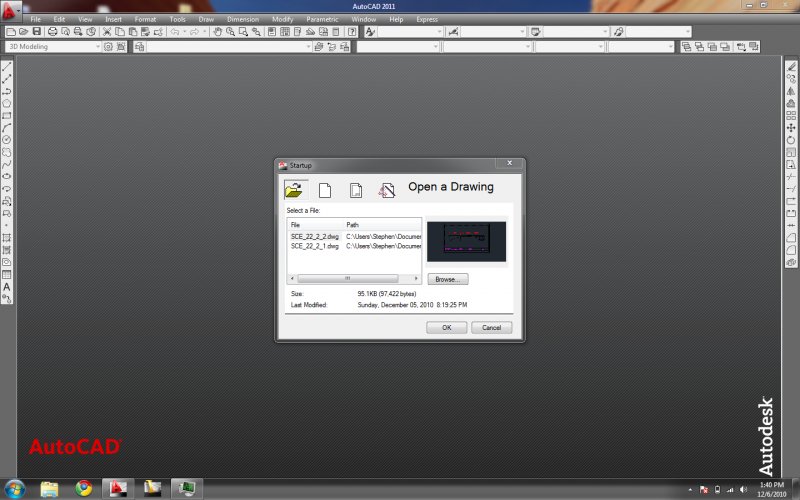Open the Parametric menu
The width and height of the screenshot is (800, 500).
point(322,19)
